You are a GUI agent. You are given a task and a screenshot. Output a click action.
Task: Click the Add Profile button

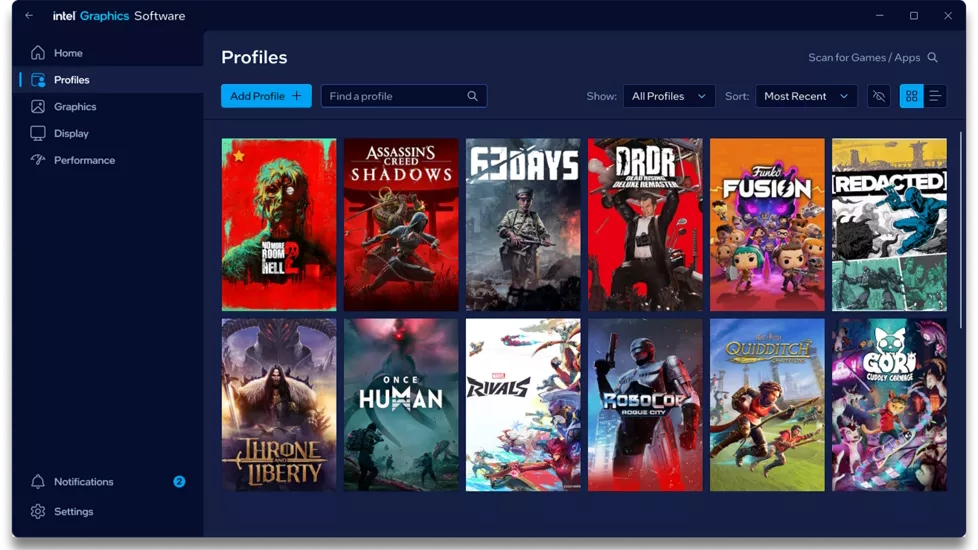(x=266, y=96)
